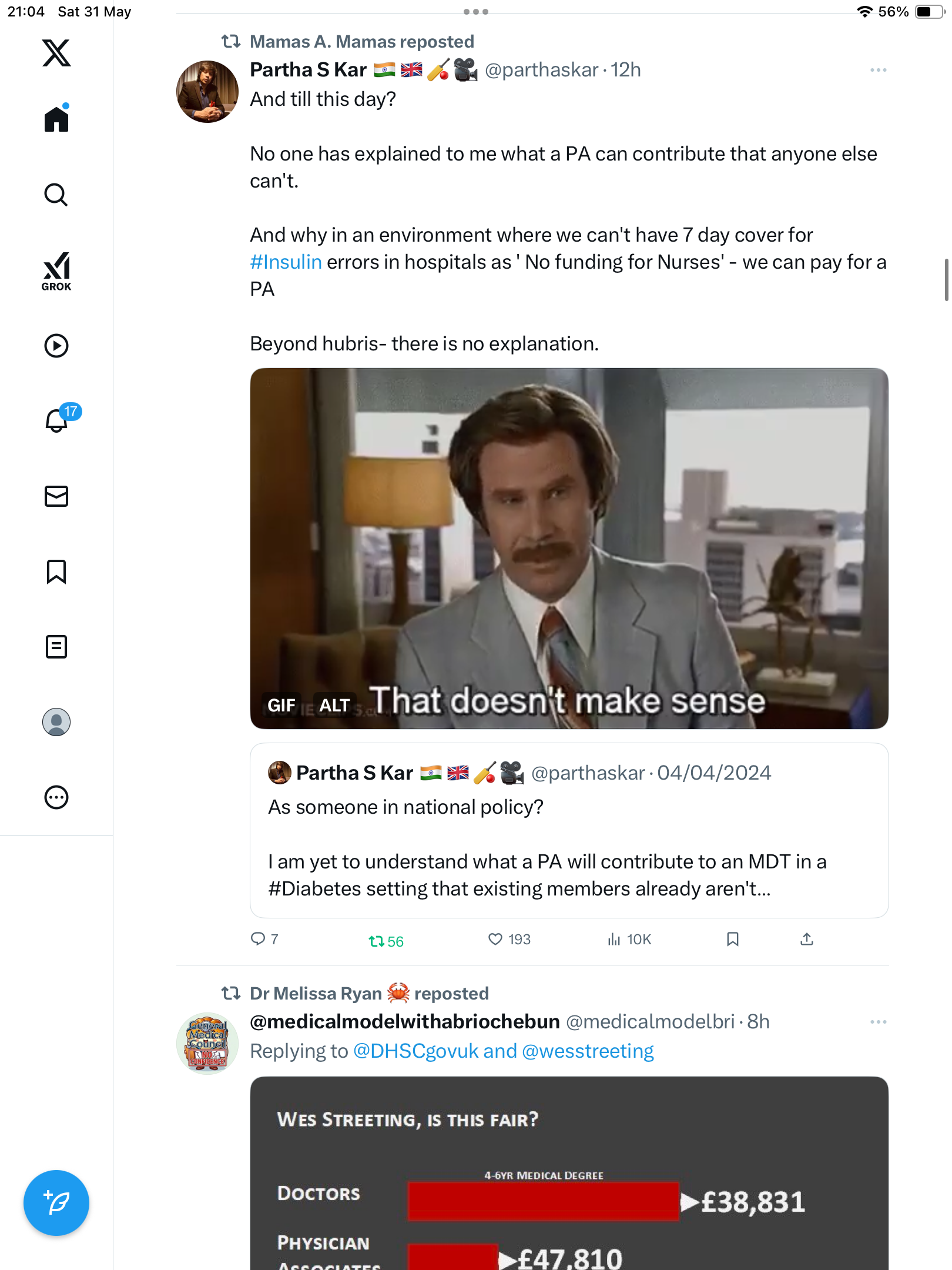952x1270 pixels.
Task: Undo repost showing 56 reposts
Action: tap(386, 941)
